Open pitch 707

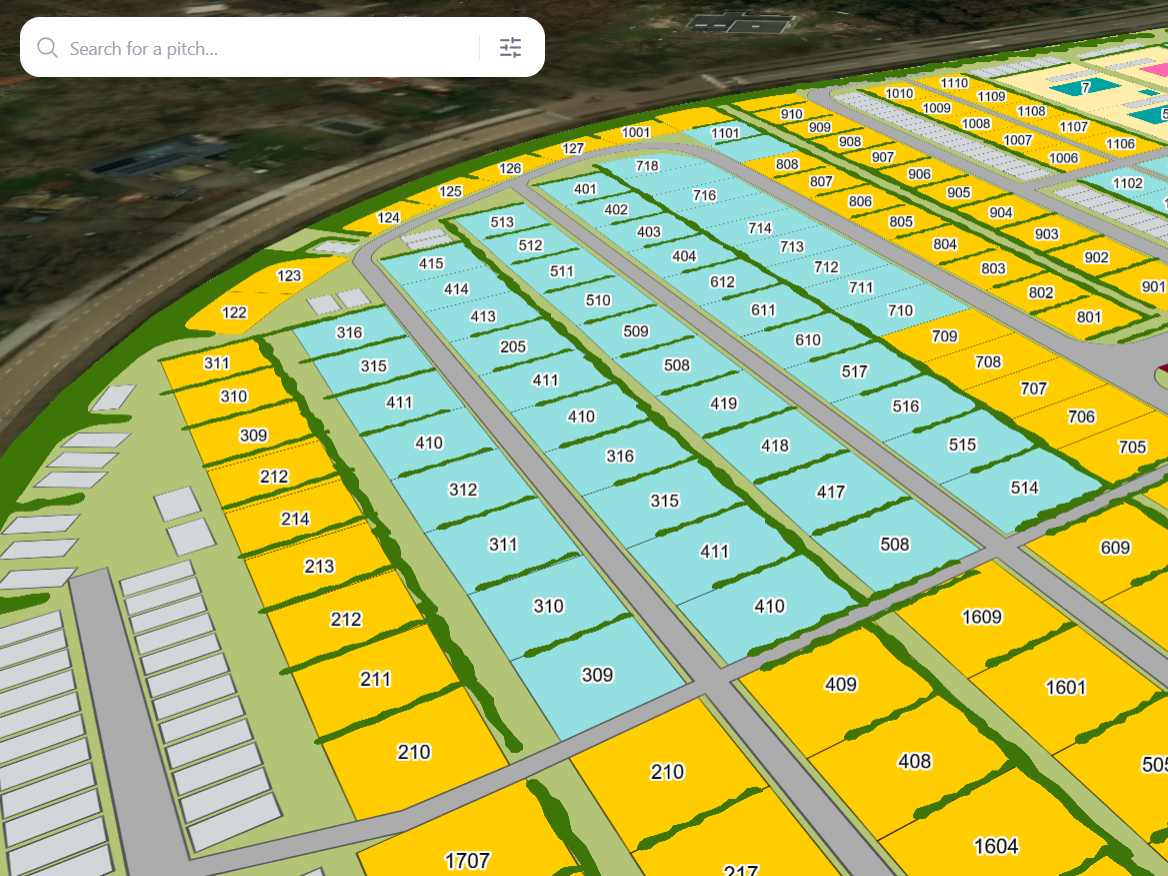point(1033,388)
